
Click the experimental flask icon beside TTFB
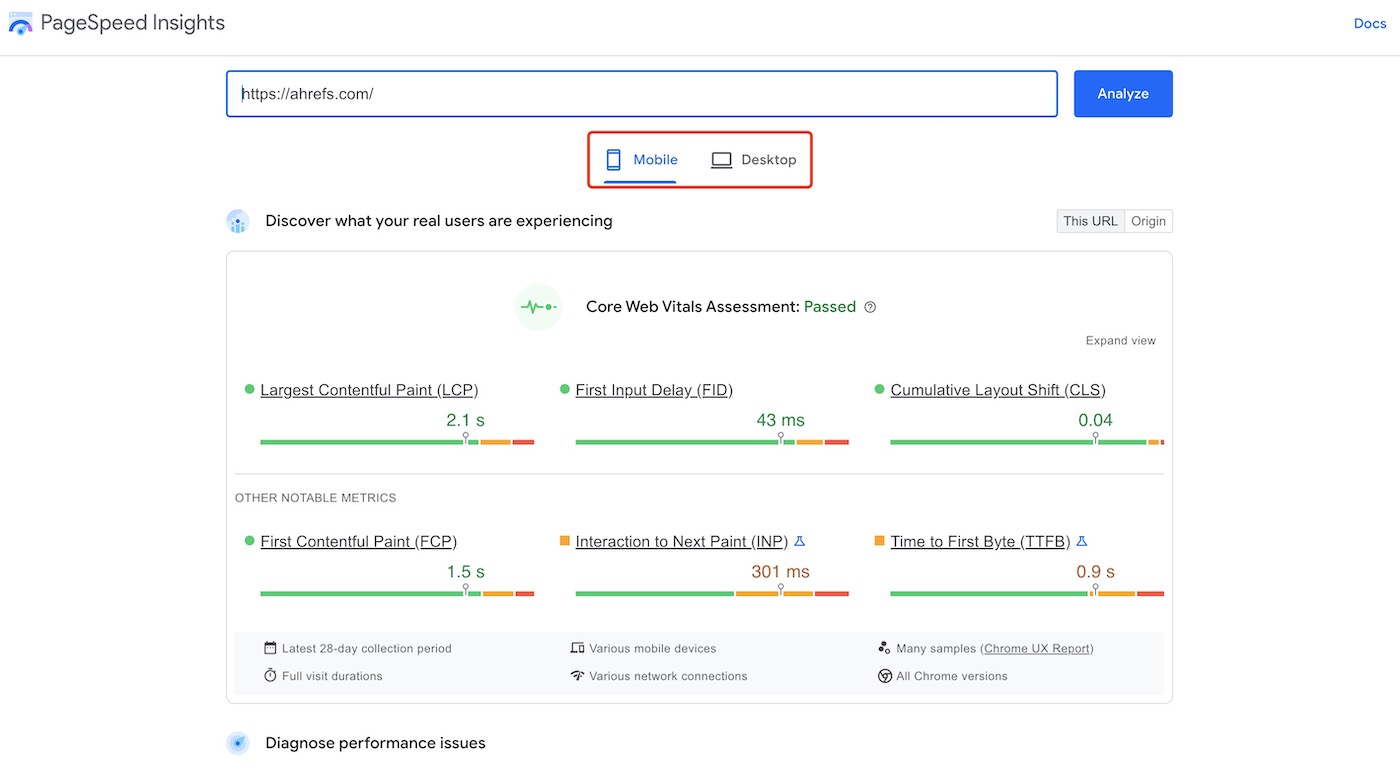1082,541
